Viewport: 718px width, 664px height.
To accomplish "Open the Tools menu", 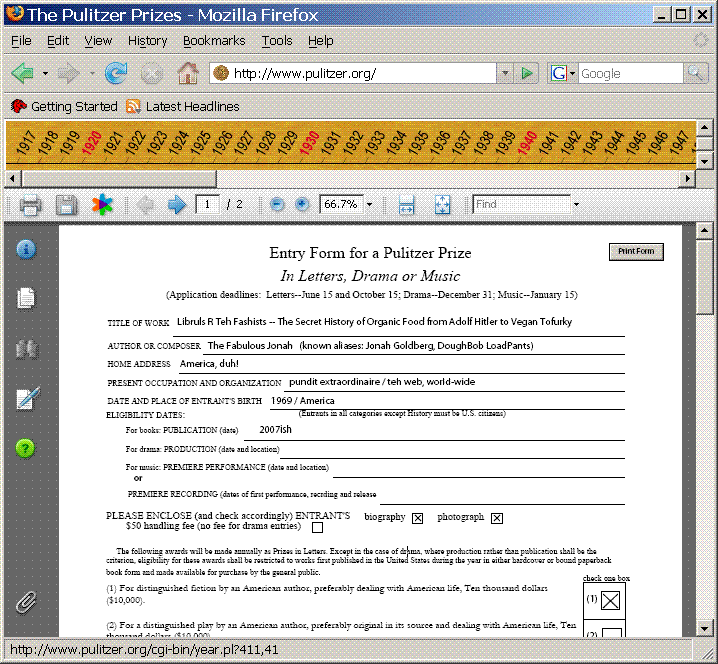I will pos(277,41).
